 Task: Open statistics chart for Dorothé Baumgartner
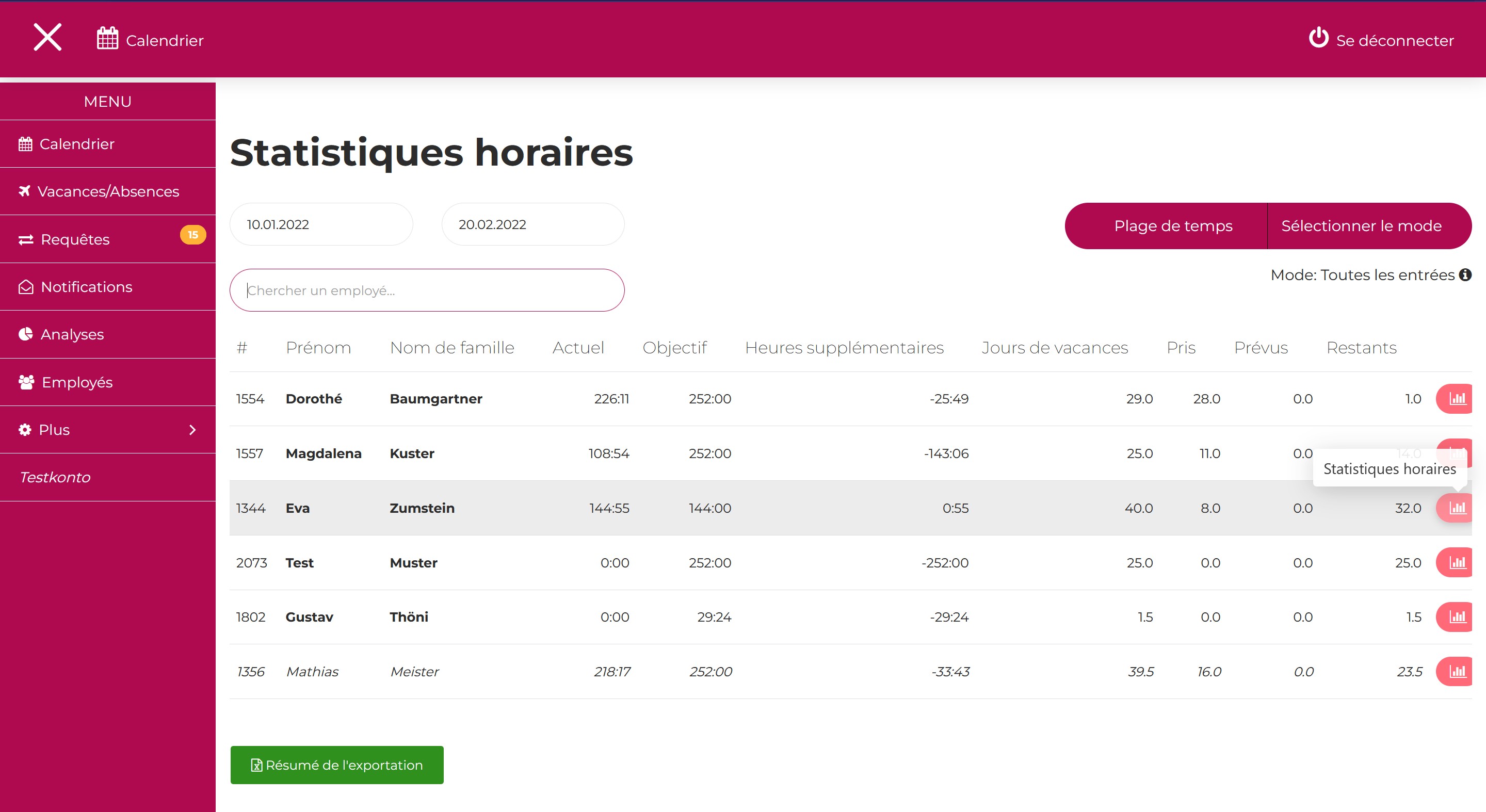click(1457, 398)
